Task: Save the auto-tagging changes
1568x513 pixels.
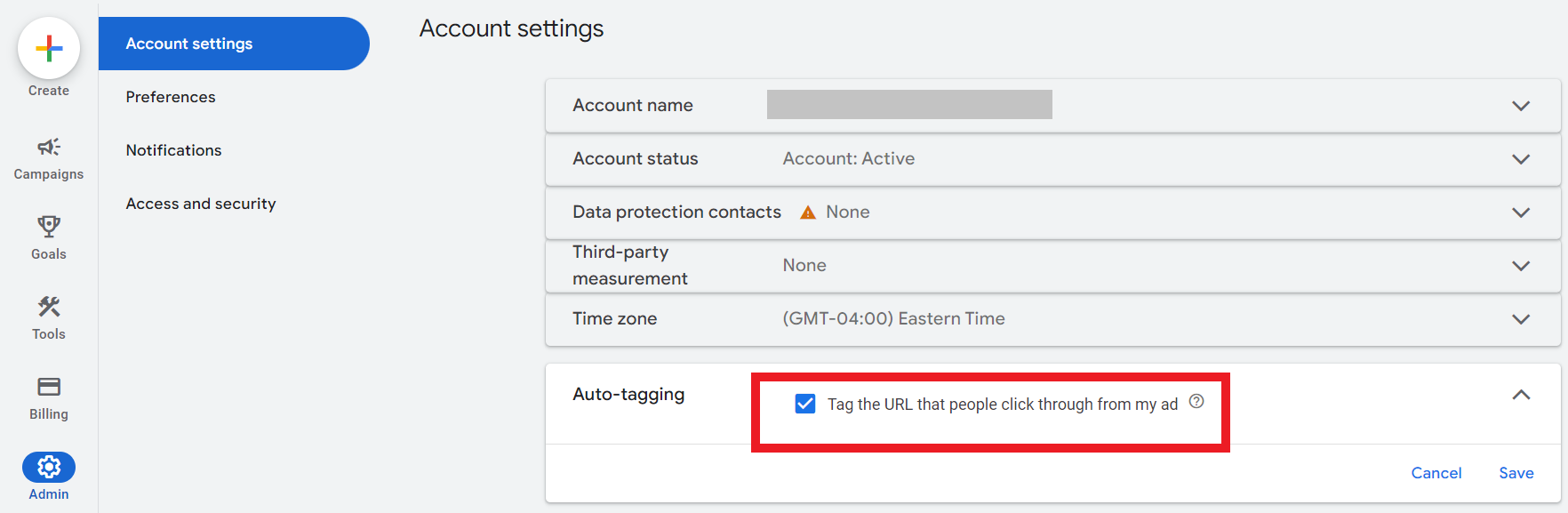Action: (1516, 473)
